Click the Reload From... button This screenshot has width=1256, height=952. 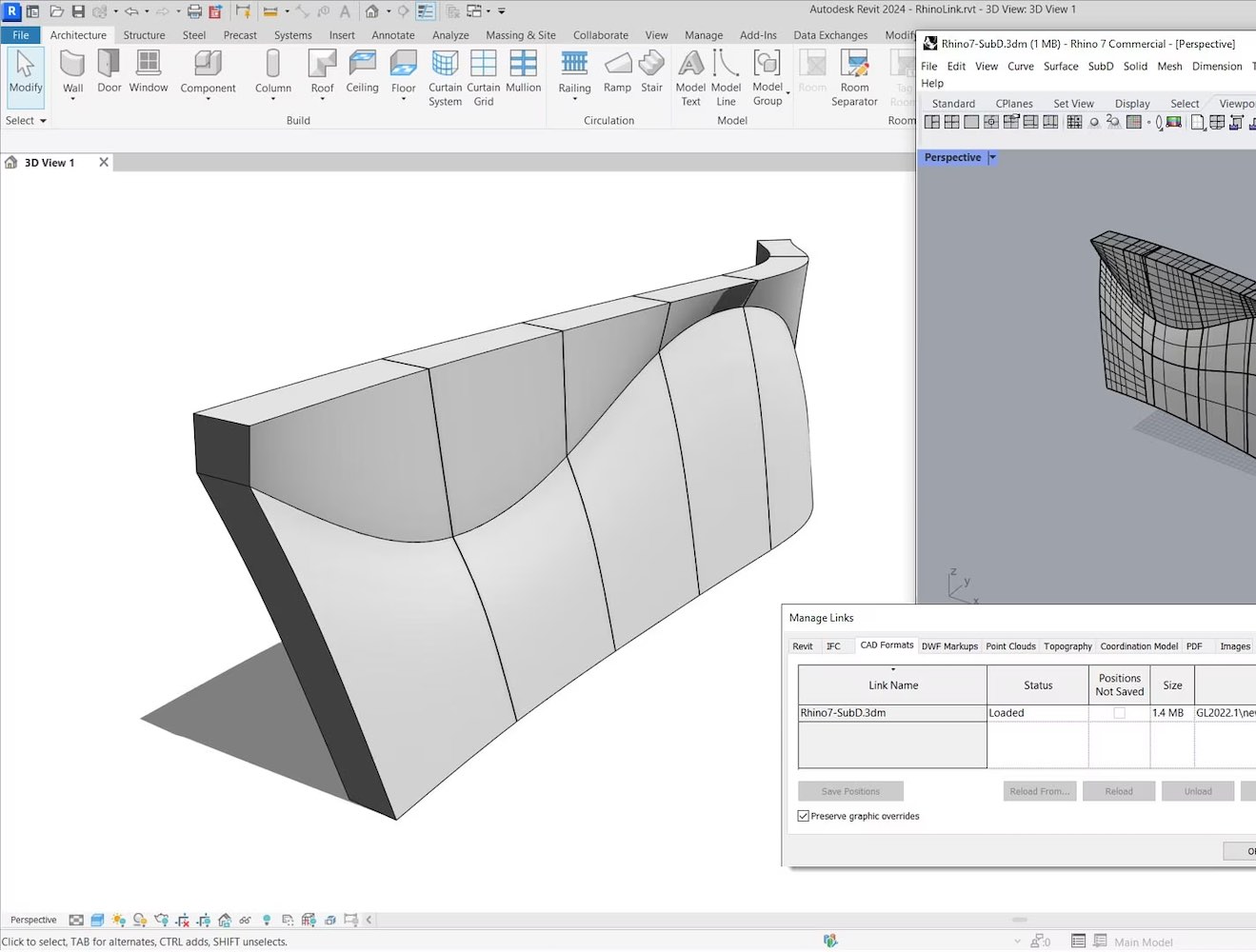coord(1039,791)
